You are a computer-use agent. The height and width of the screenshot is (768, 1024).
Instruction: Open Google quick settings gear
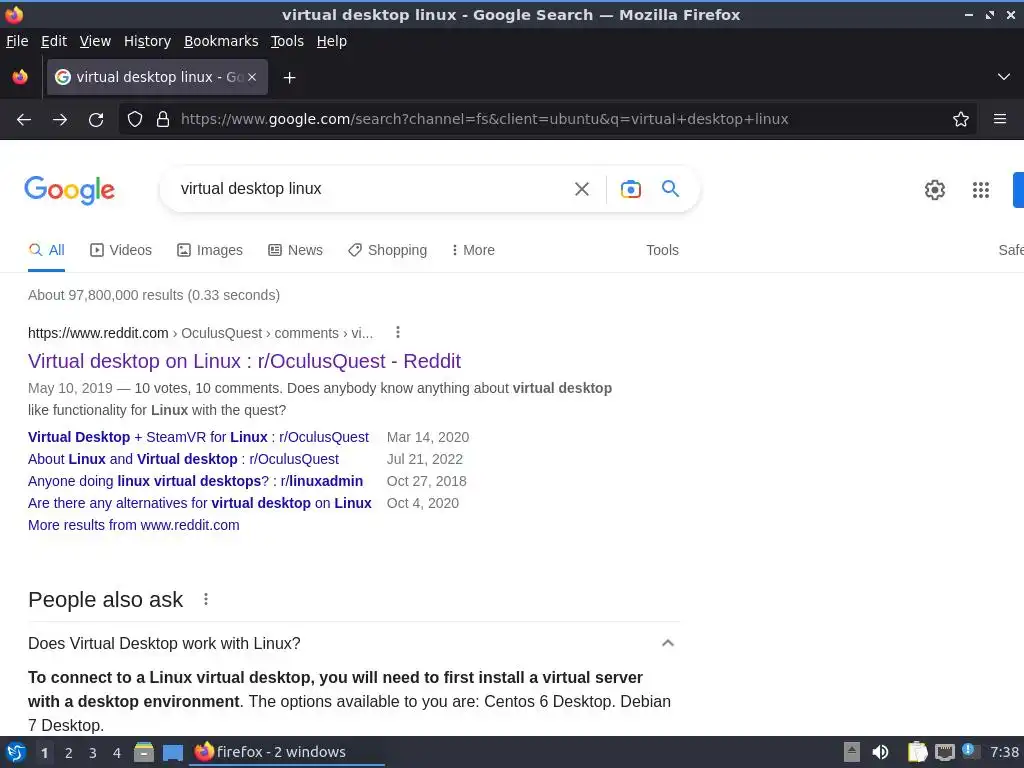click(935, 190)
